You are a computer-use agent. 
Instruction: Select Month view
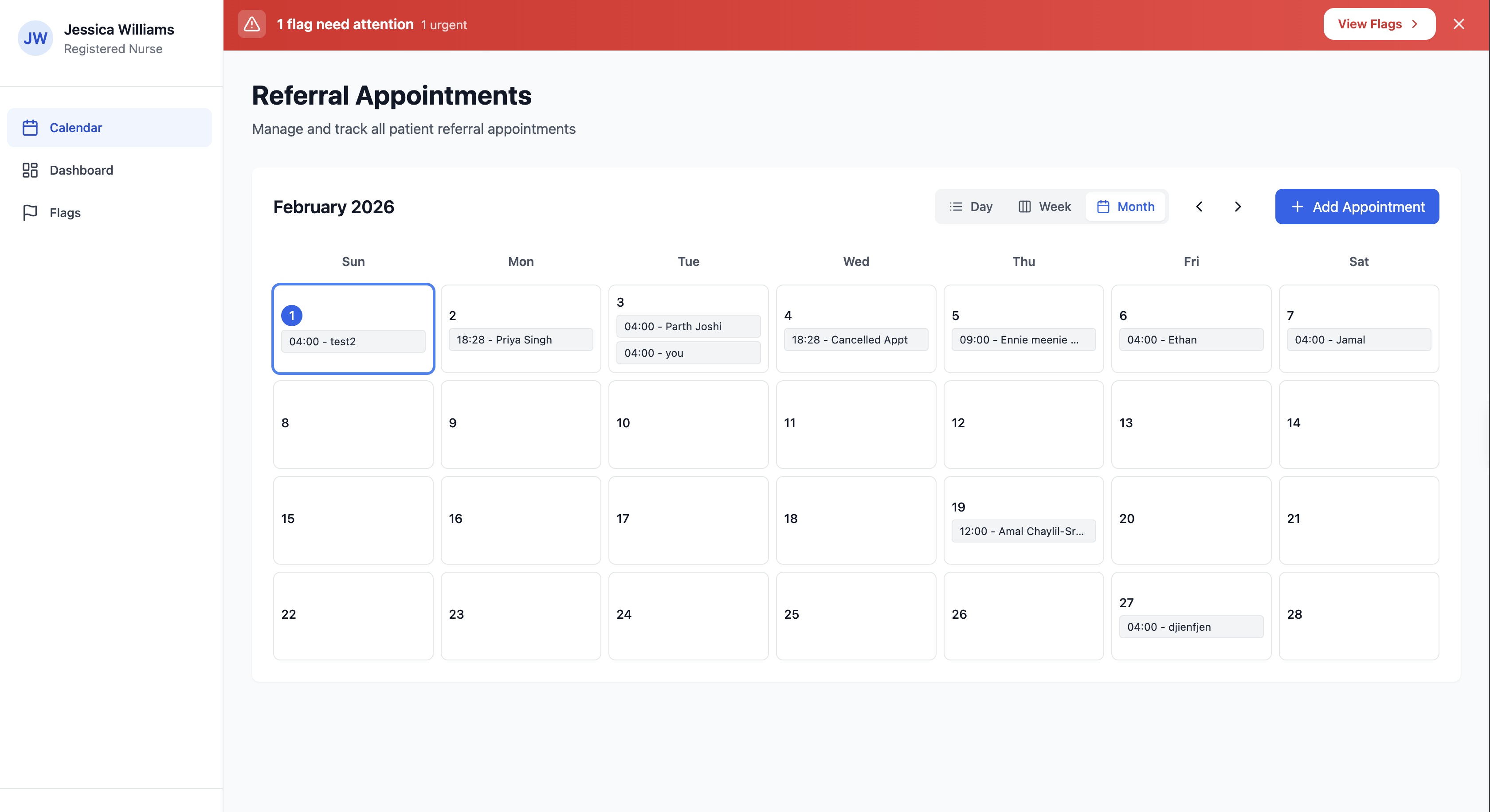1125,207
